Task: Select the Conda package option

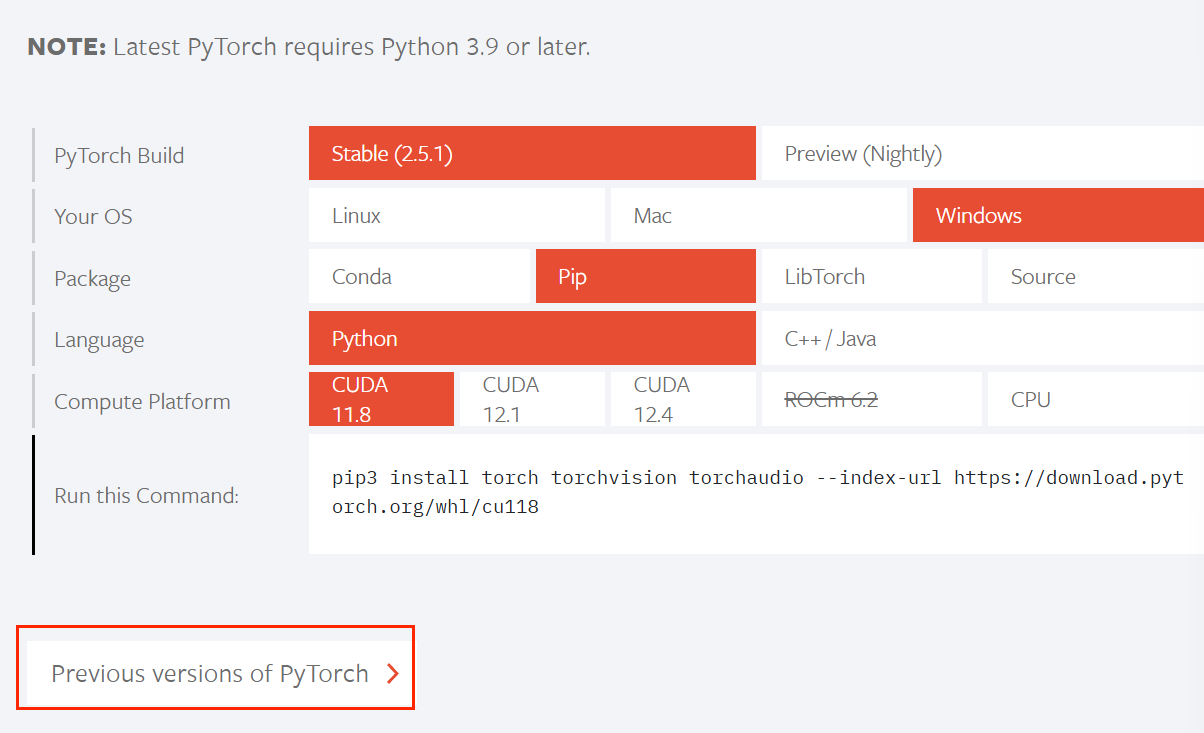Action: pyautogui.click(x=419, y=276)
